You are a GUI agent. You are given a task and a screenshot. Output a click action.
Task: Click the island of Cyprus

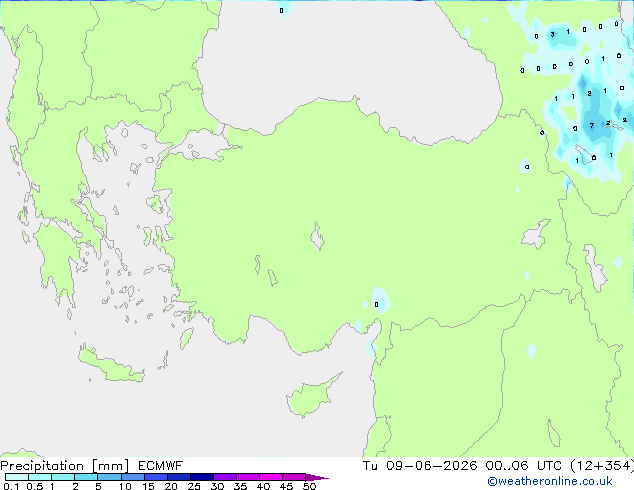pyautogui.click(x=313, y=395)
